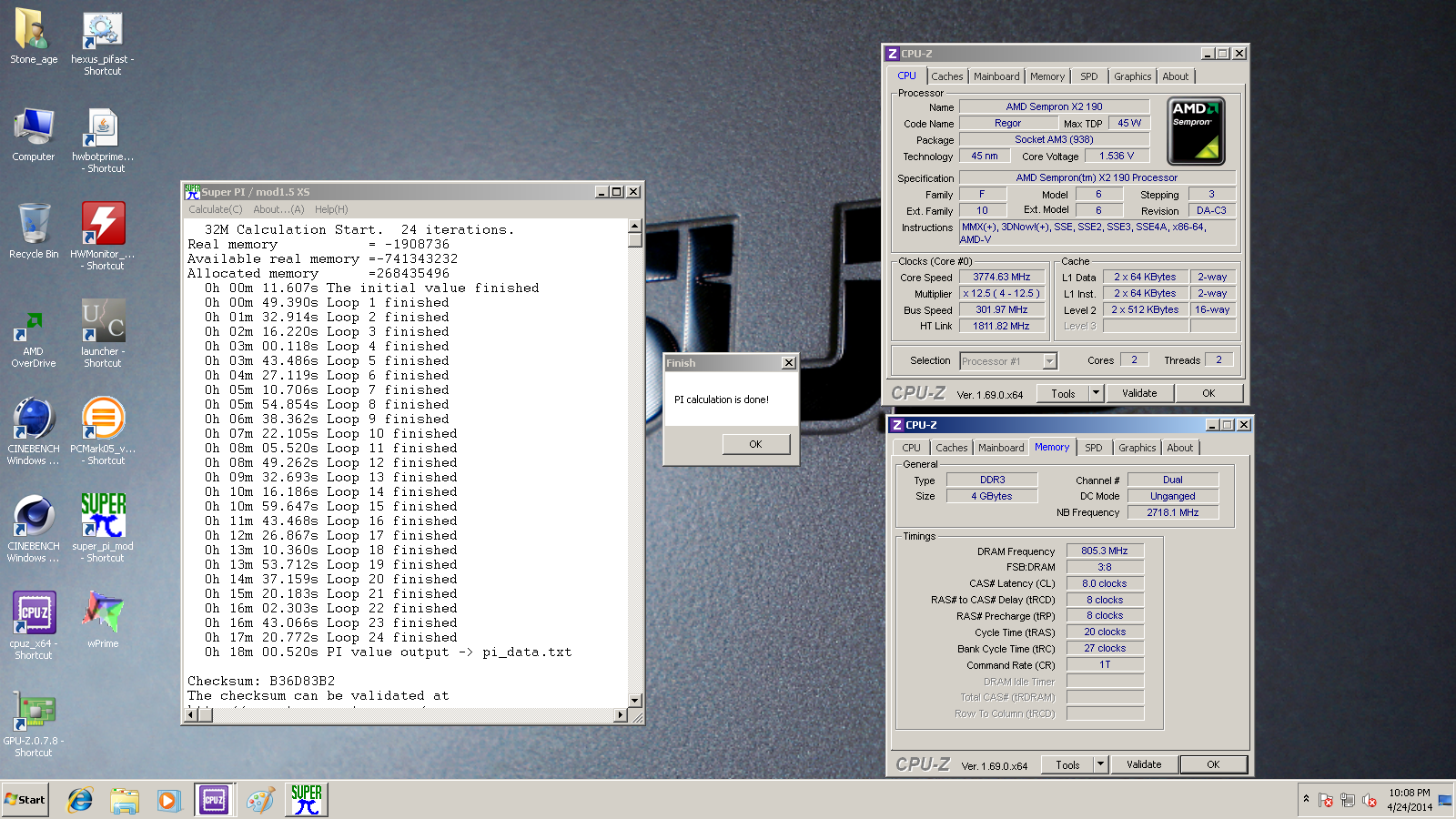Open the Computer desktop icon
The image size is (1456, 819).
click(x=34, y=135)
